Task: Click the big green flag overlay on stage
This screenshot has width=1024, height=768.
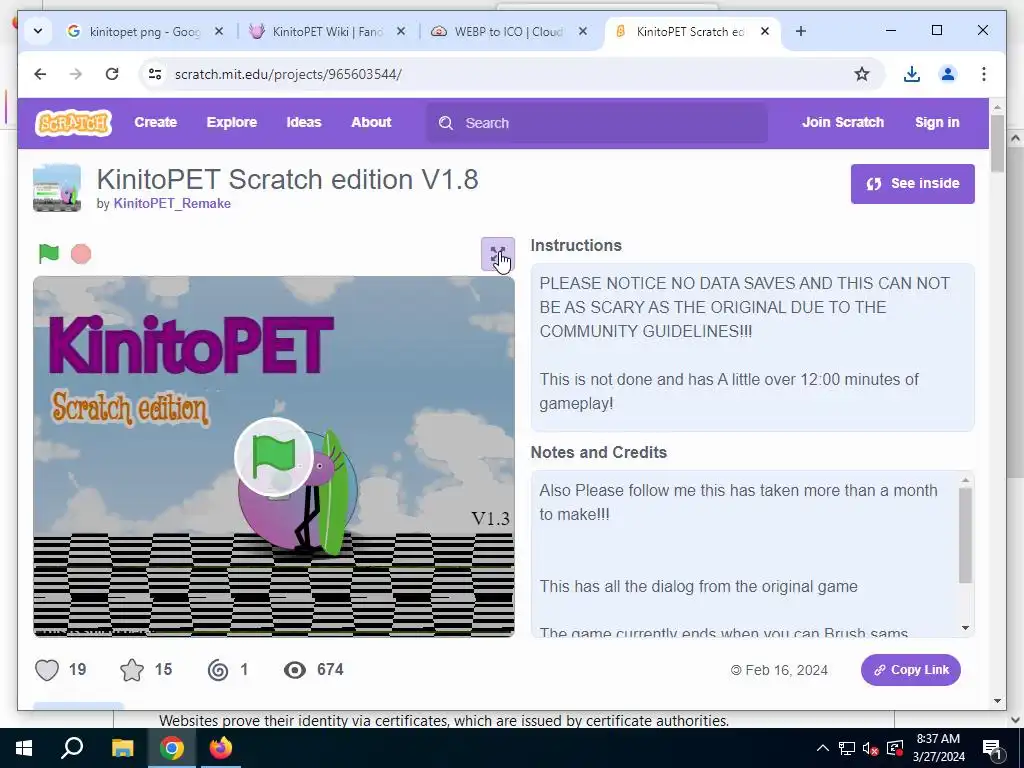Action: point(274,456)
